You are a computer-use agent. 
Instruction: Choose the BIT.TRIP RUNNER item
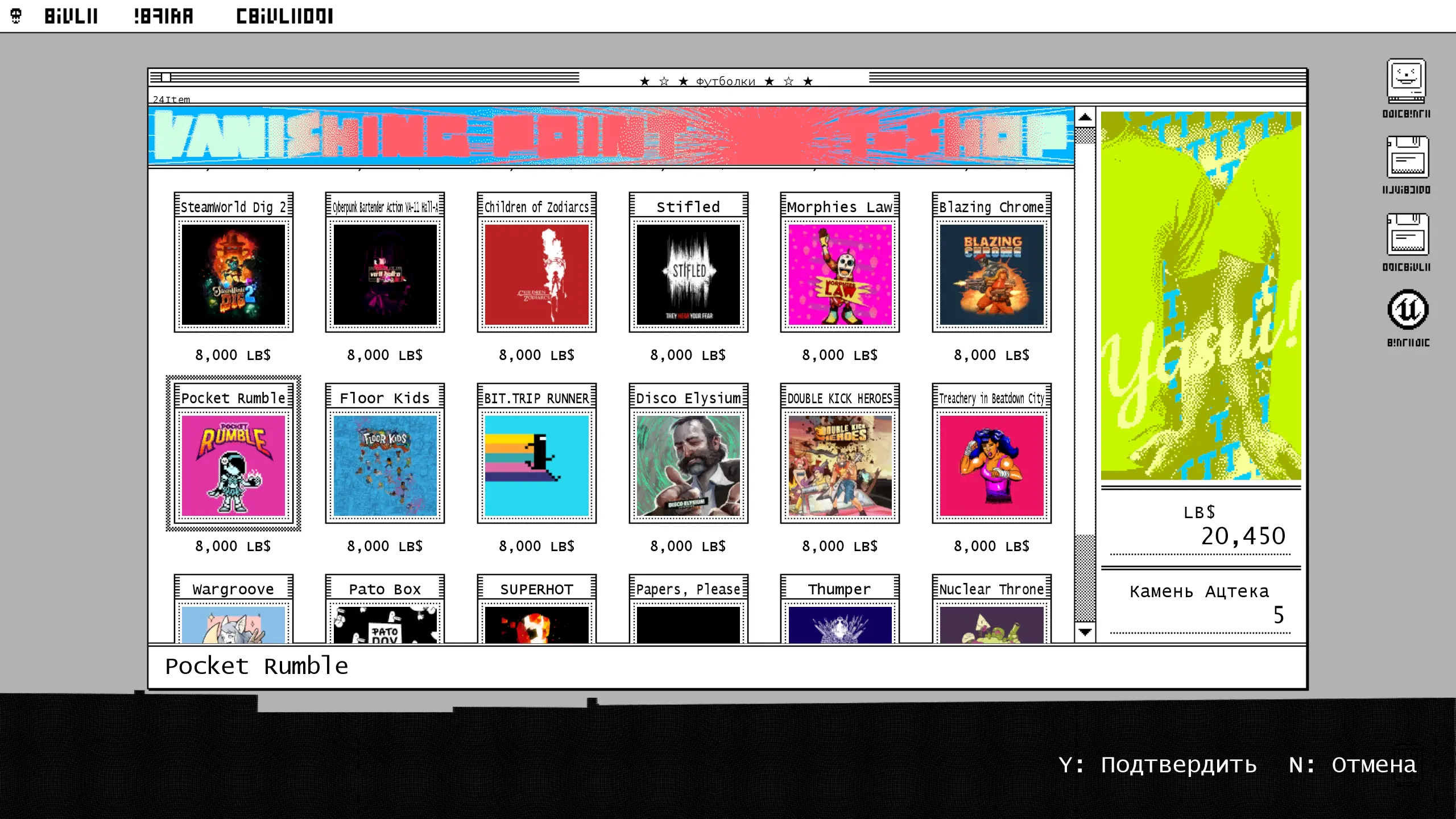coord(536,465)
